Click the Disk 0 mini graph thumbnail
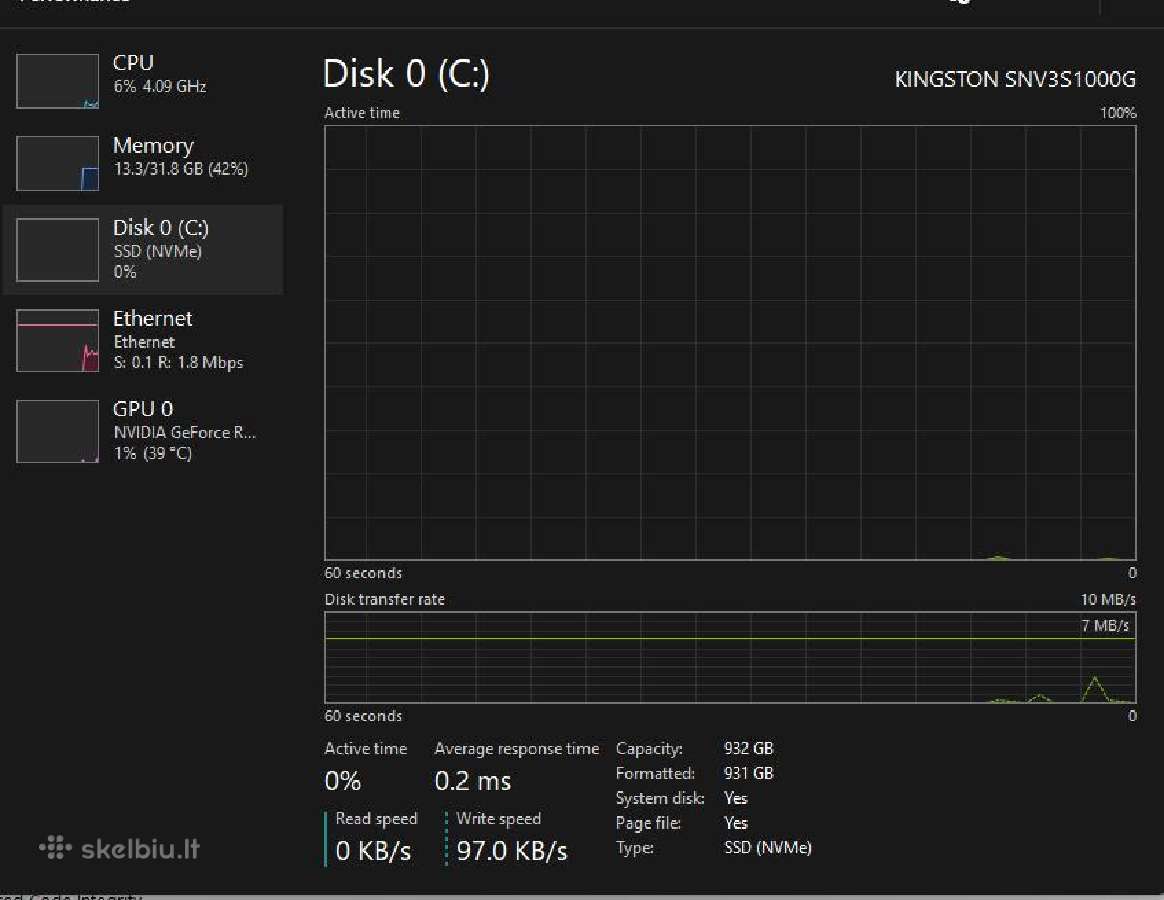 pyautogui.click(x=57, y=250)
